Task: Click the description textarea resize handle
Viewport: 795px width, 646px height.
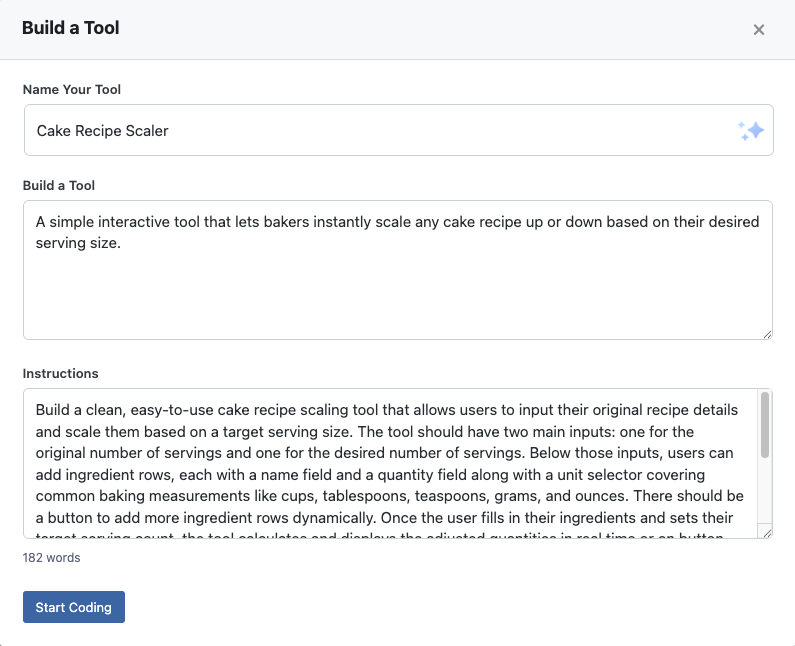Action: click(x=766, y=334)
